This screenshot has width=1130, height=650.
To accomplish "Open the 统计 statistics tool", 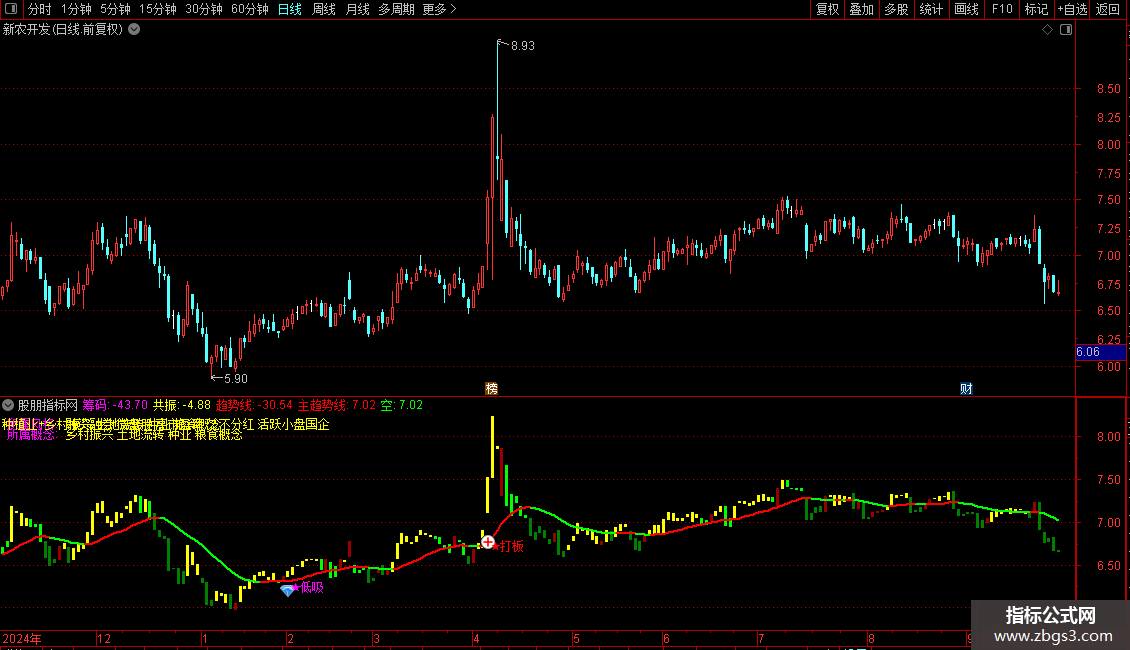I will pyautogui.click(x=930, y=9).
